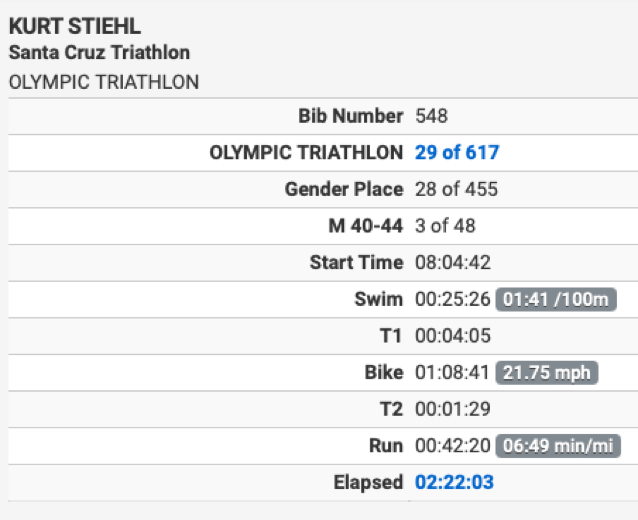Select the Bike time 01:08:41
This screenshot has width=638, height=520.
click(x=452, y=372)
